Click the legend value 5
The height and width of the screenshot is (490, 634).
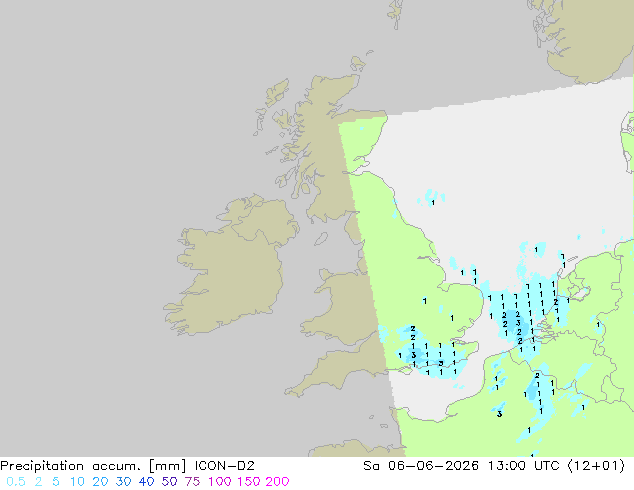tap(56, 482)
